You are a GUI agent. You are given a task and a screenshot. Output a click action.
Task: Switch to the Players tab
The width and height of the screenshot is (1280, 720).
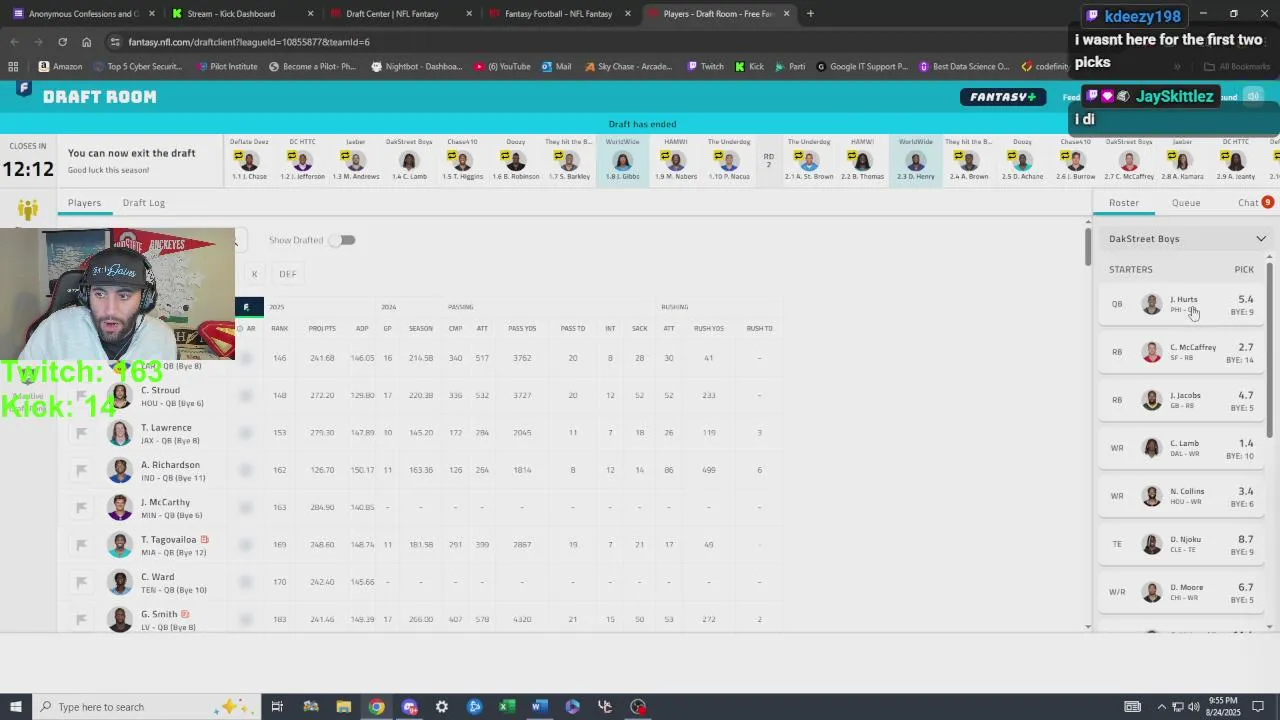84,203
